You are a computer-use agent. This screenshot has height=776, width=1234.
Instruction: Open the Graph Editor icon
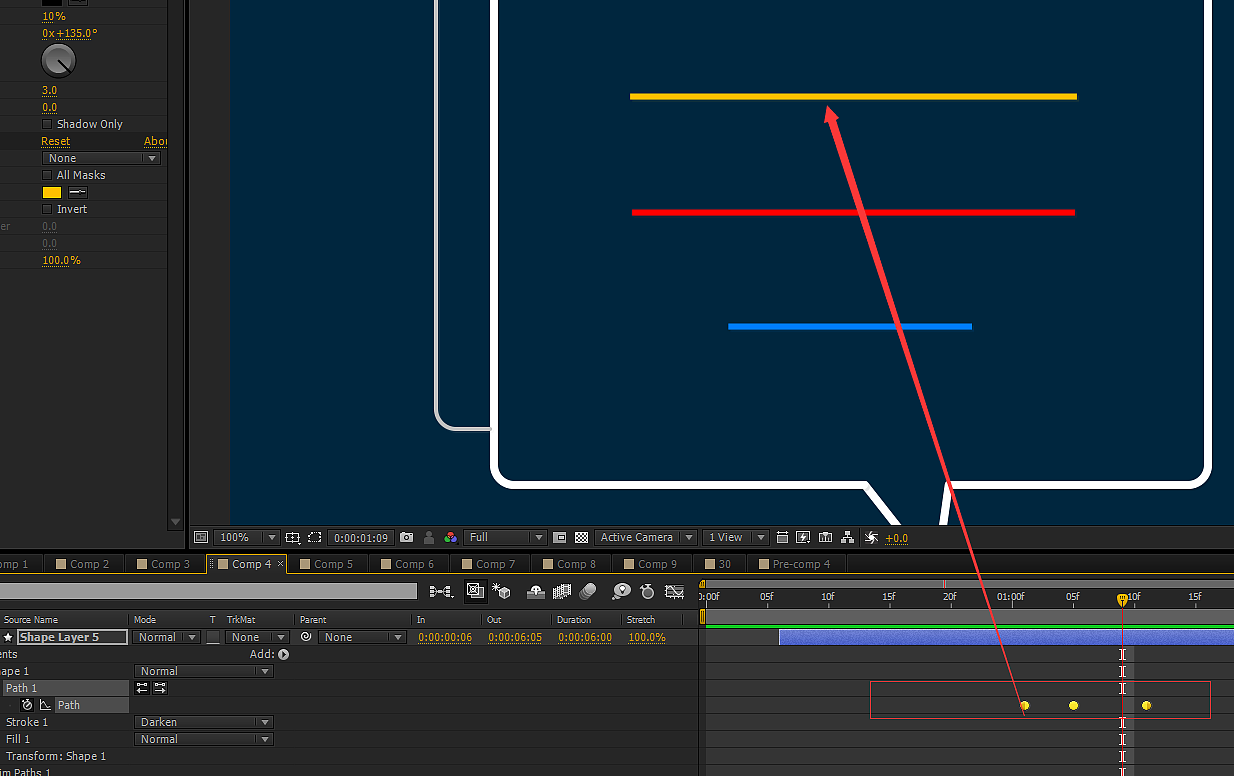674,591
